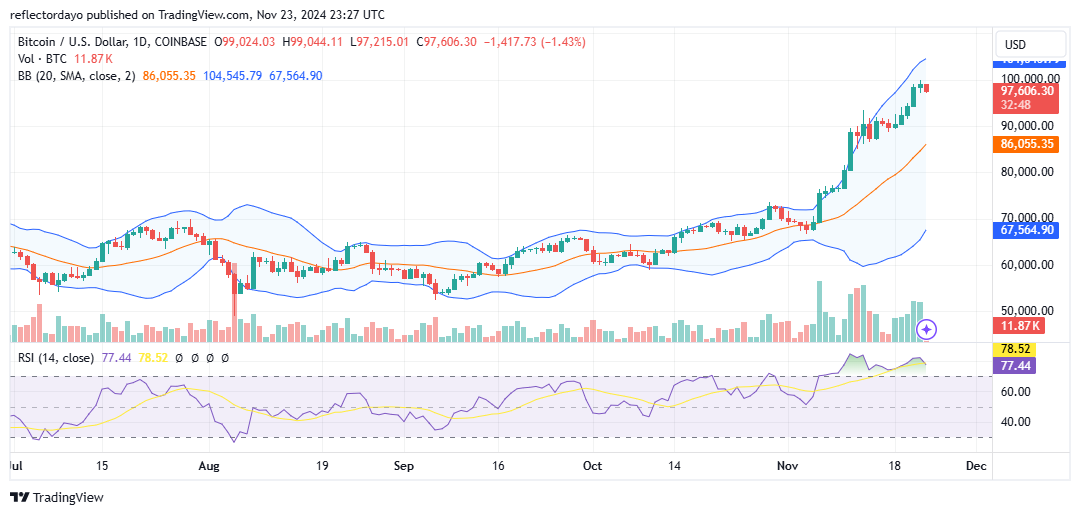The width and height of the screenshot is (1080, 515).
Task: Click the 50,000.00 price scale tick
Action: tap(1028, 311)
